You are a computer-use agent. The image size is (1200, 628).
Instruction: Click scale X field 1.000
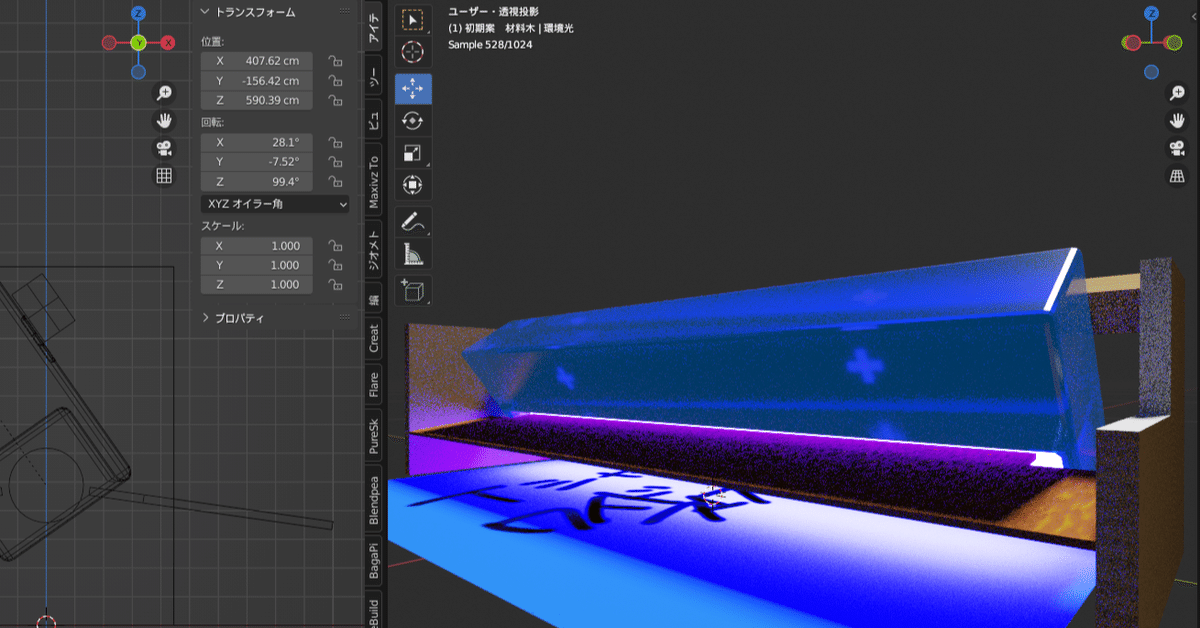[x=257, y=245]
